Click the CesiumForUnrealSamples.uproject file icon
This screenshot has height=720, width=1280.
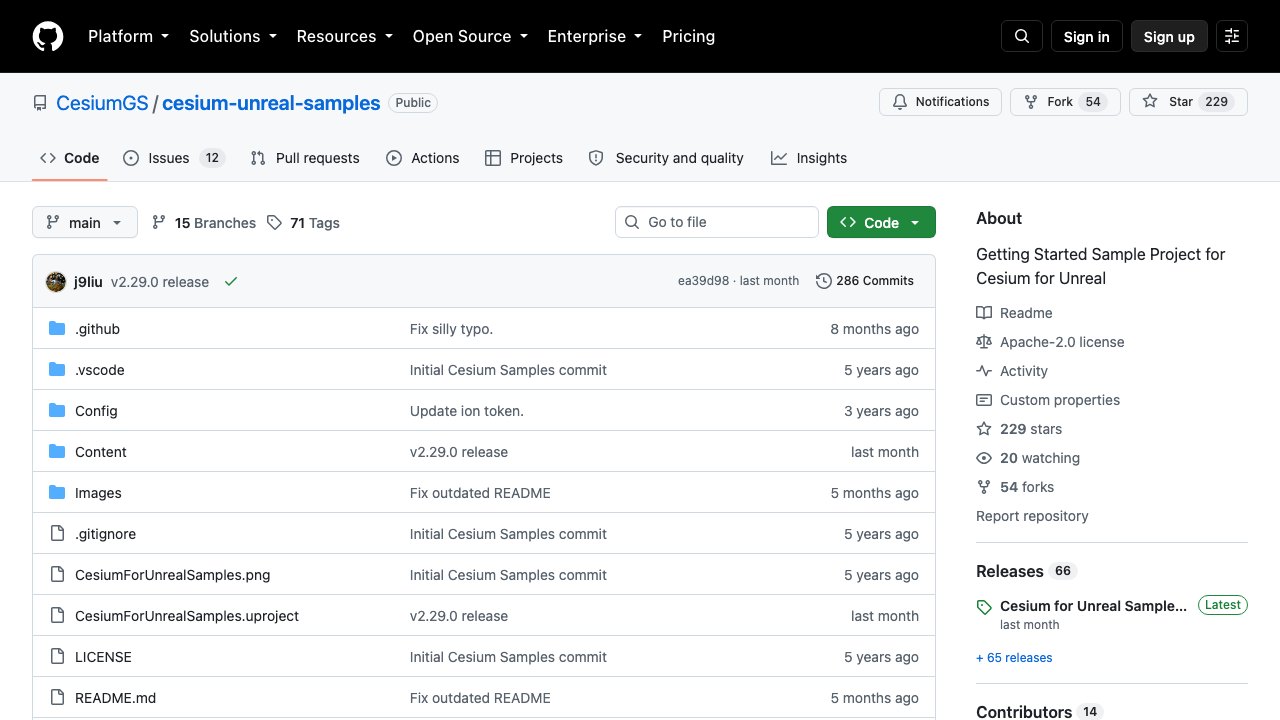pos(57,616)
